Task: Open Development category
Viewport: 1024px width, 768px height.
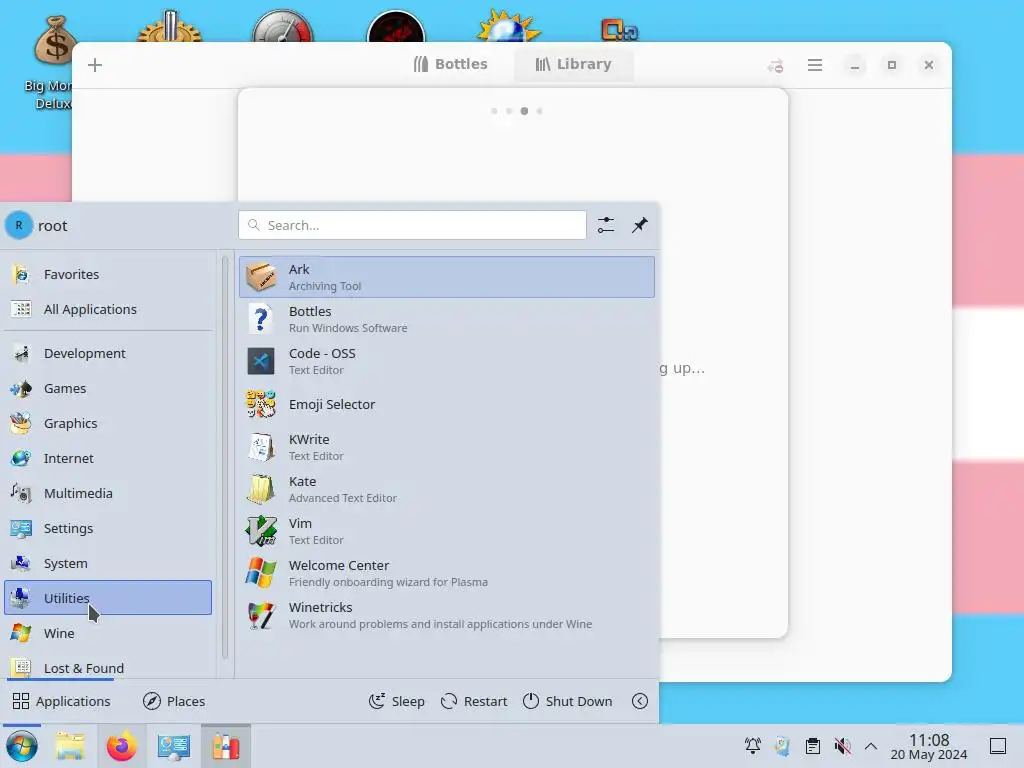Action: [108, 353]
